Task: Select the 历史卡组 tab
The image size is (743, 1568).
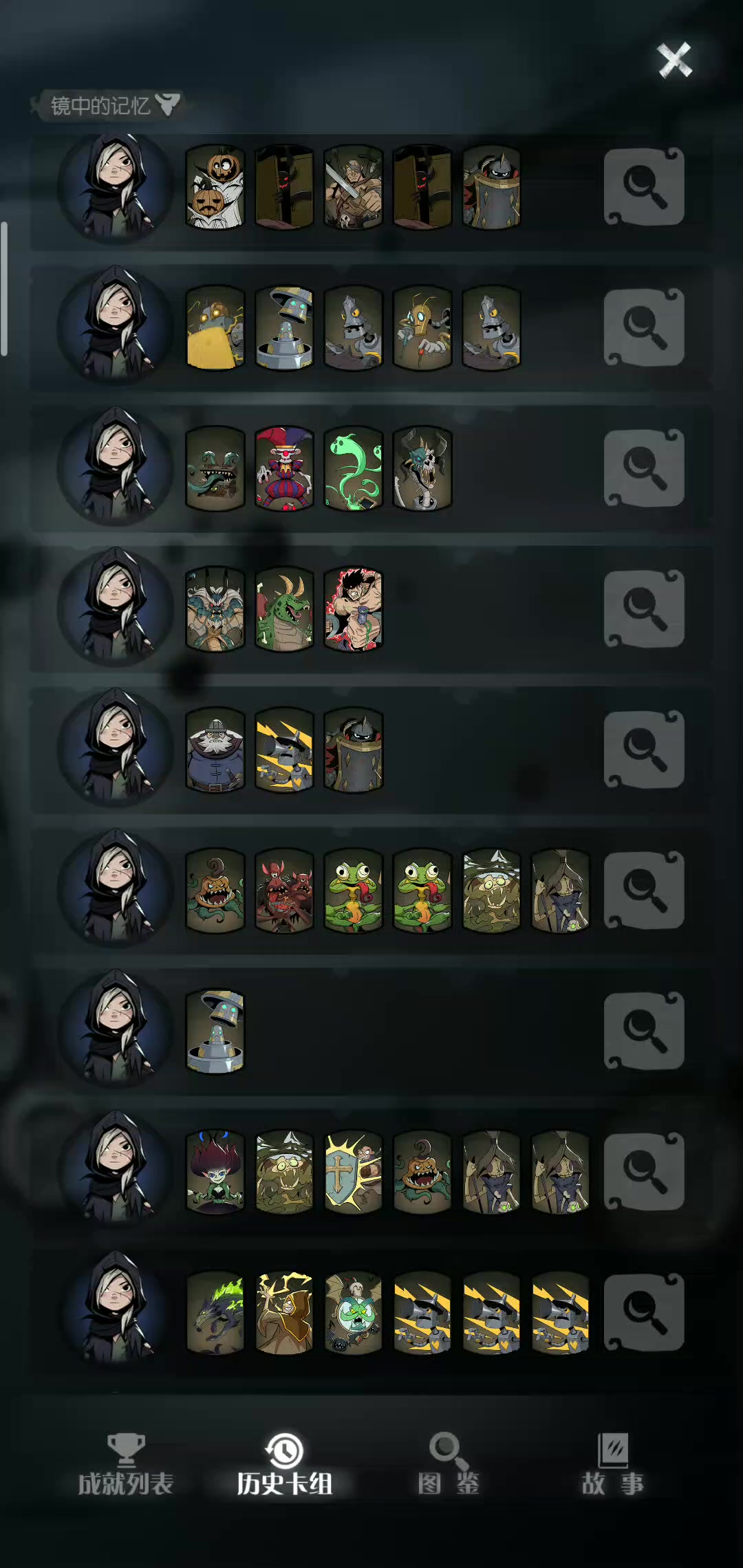Action: 285,1464
